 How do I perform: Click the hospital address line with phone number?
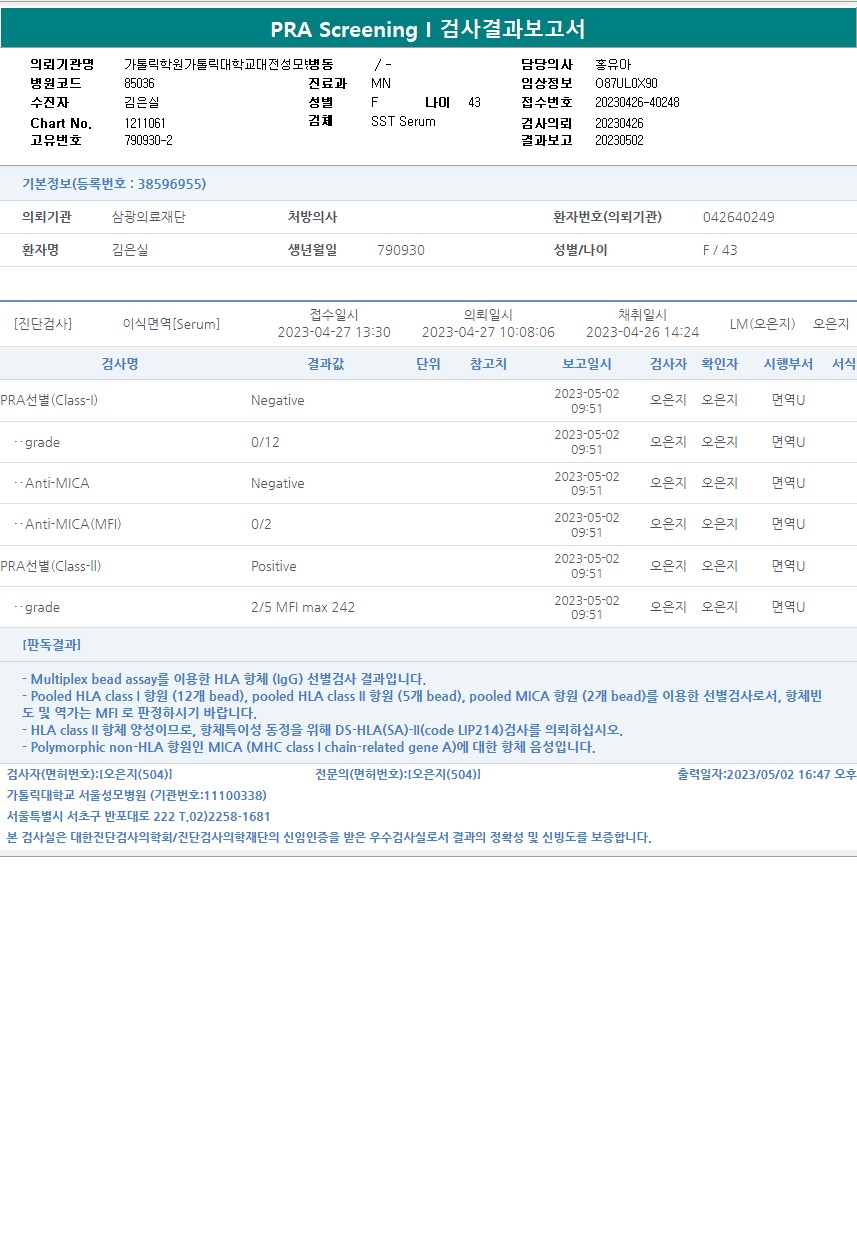coord(139,816)
